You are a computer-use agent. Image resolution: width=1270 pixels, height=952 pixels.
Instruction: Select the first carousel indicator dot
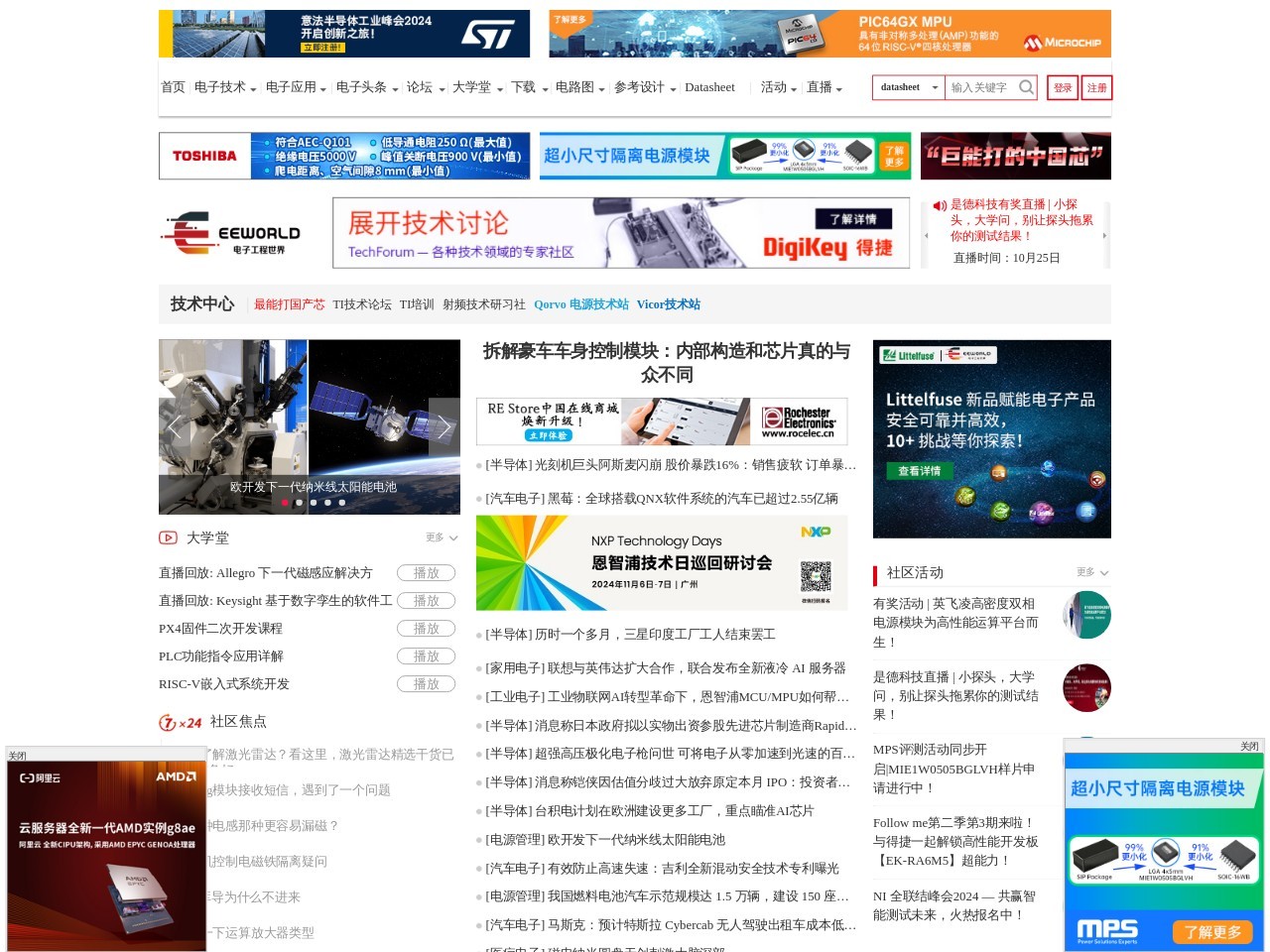[286, 503]
